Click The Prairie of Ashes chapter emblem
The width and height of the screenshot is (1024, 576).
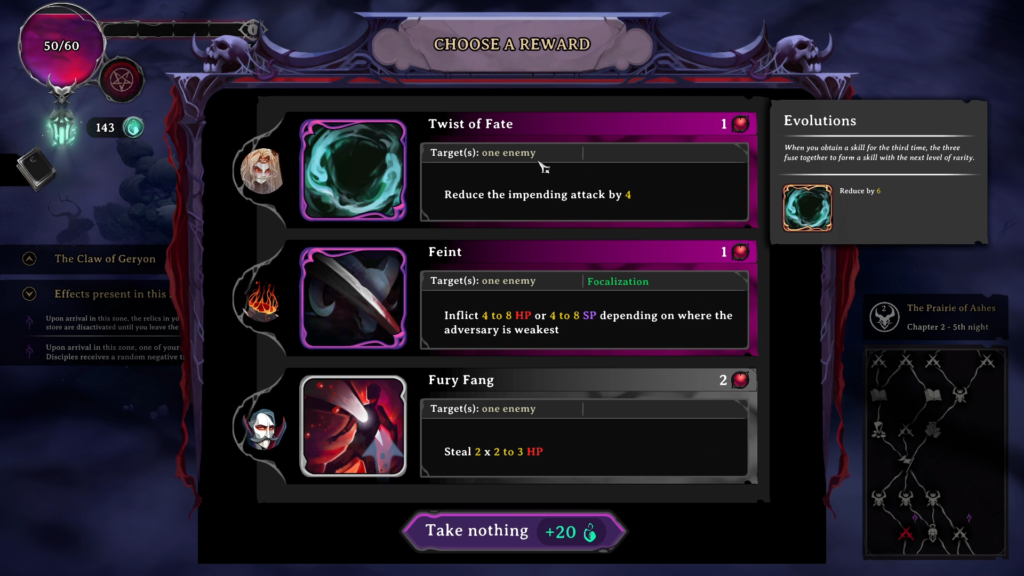coord(884,317)
